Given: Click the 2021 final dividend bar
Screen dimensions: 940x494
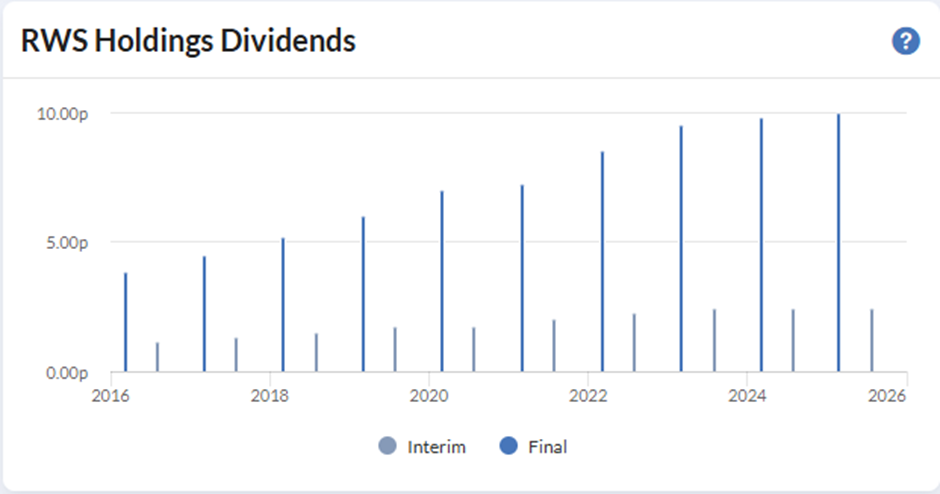Looking at the screenshot, I should click(522, 278).
